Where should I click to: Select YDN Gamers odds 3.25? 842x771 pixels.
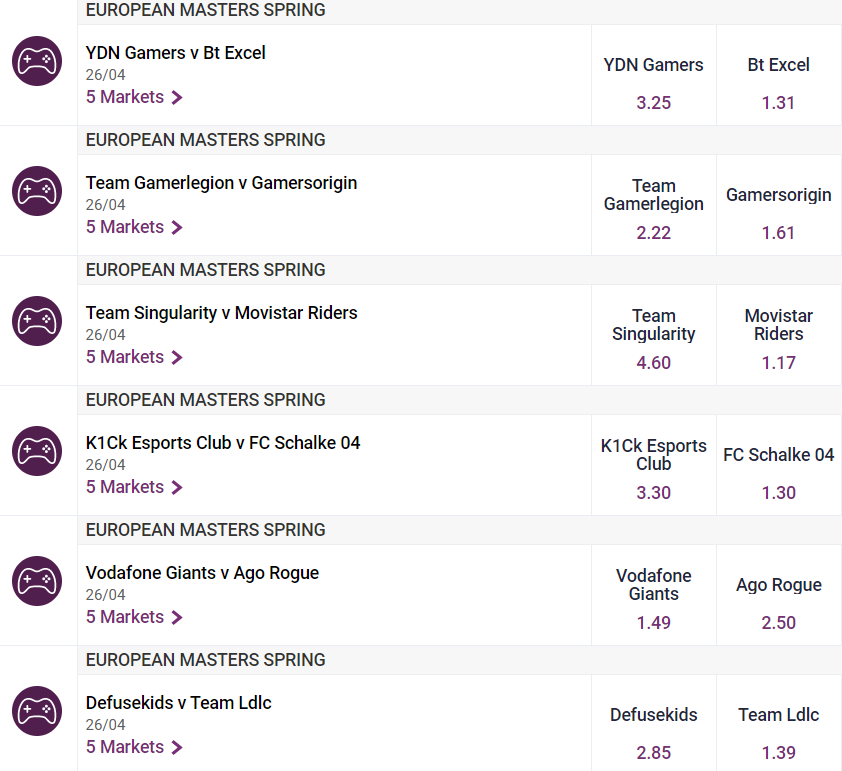tap(654, 75)
